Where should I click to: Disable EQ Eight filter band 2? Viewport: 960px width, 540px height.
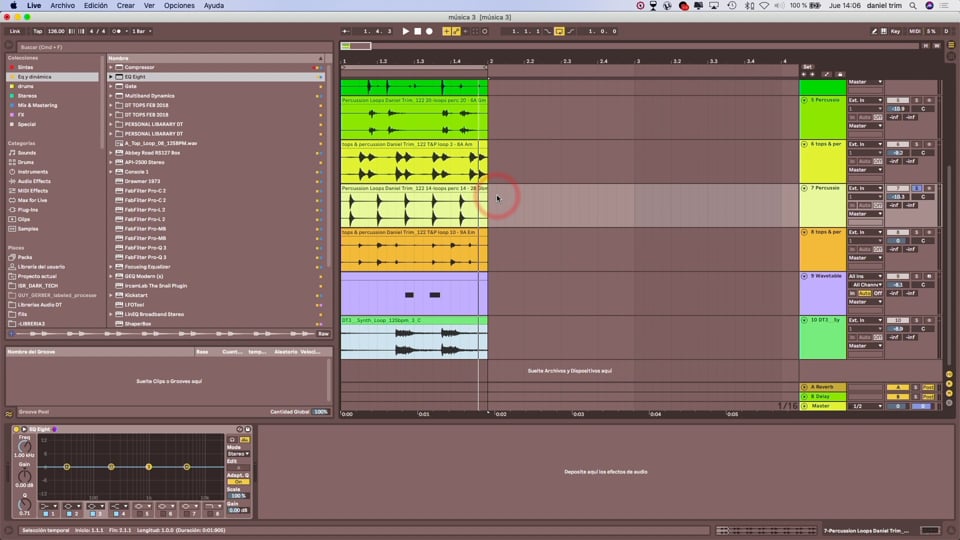point(69,514)
